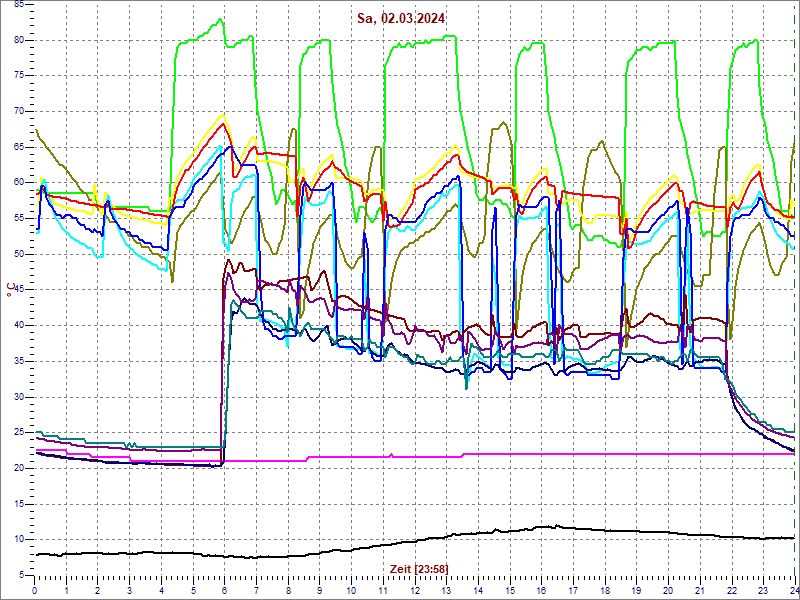Click hour '21' on the time axis
This screenshot has height=600, width=800.
(700, 590)
